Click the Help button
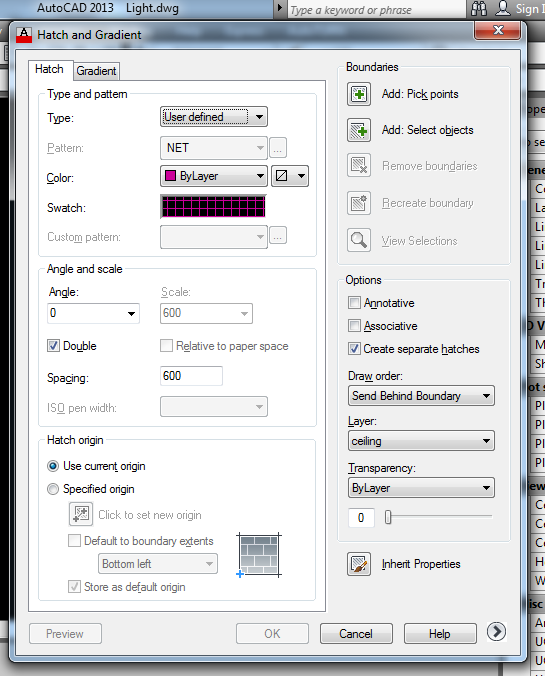The image size is (545, 676). click(x=440, y=634)
